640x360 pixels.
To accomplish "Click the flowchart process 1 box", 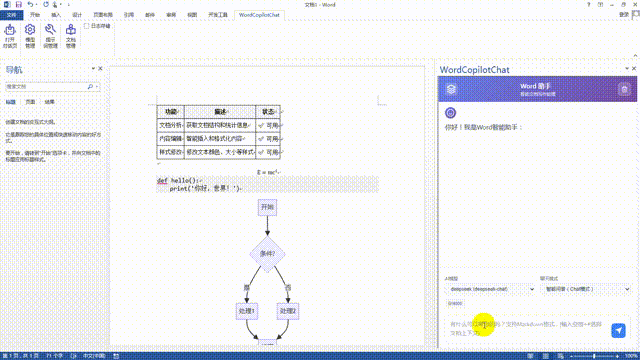I will pos(247,311).
